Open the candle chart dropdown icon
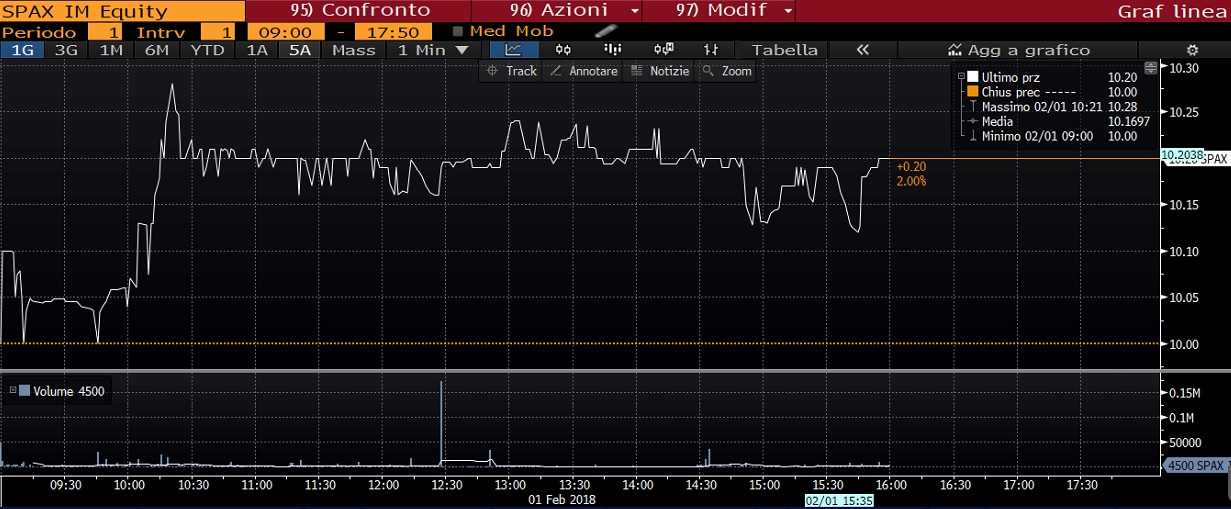 663,49
